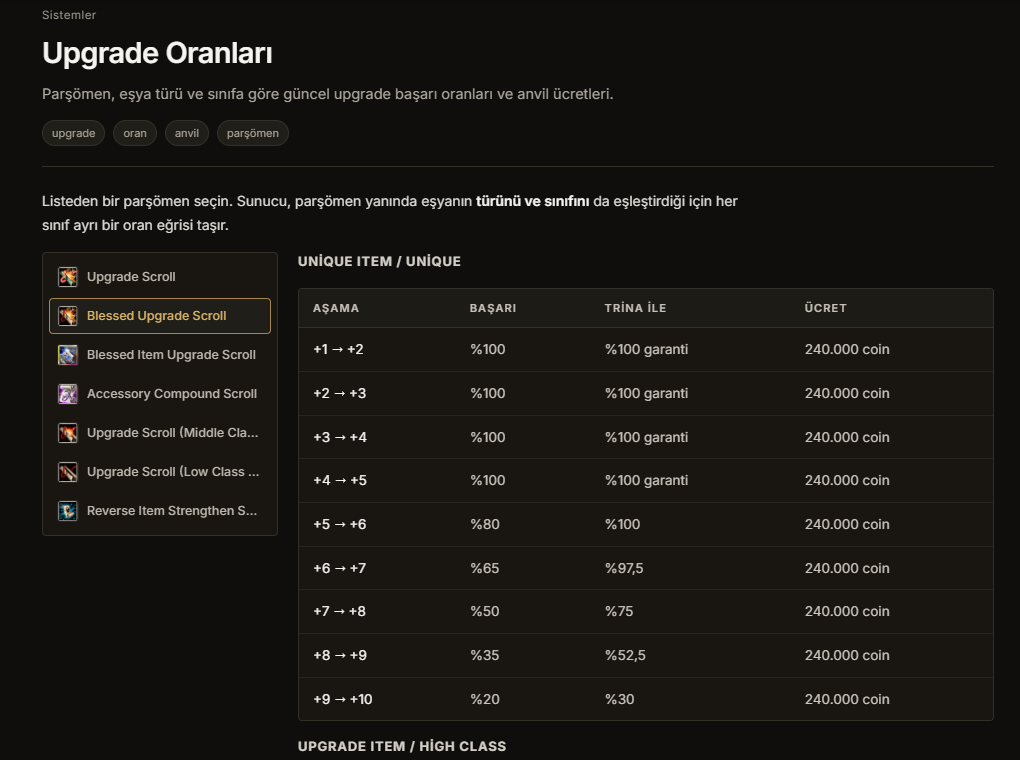Open the Upgrade Scroll (Low Class ... entry
This screenshot has width=1020, height=760.
tap(160, 472)
